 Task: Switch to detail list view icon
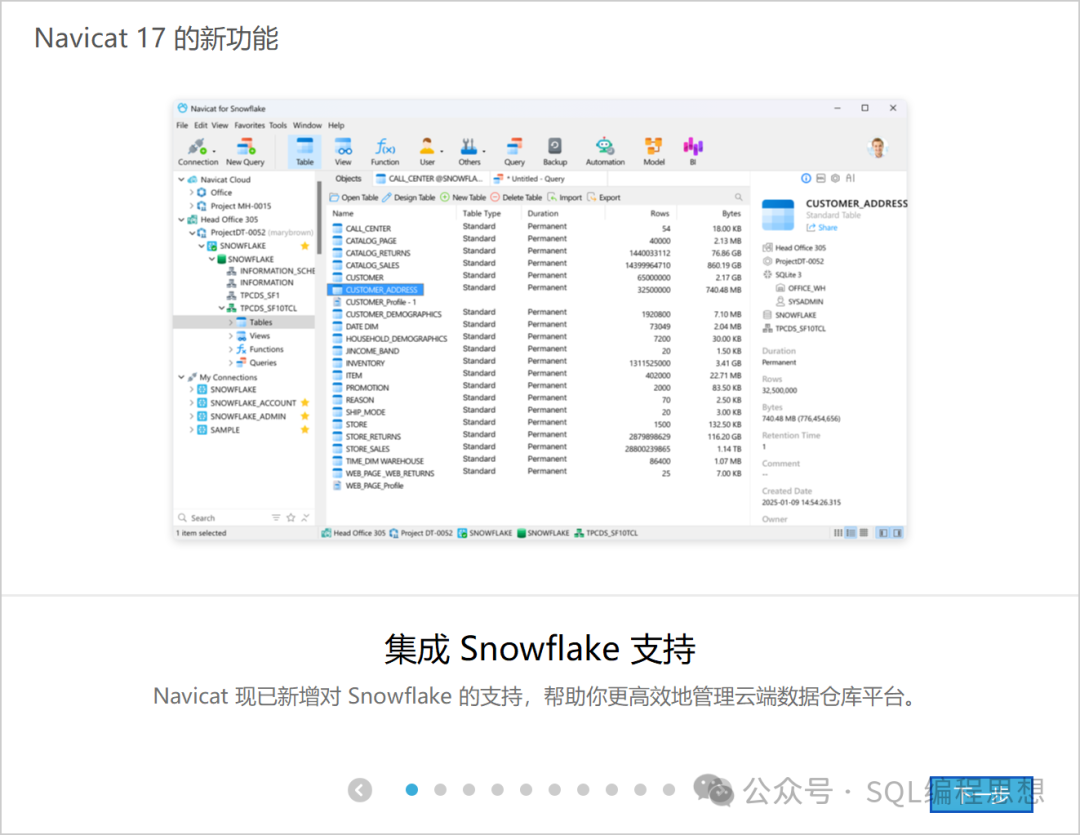851,533
